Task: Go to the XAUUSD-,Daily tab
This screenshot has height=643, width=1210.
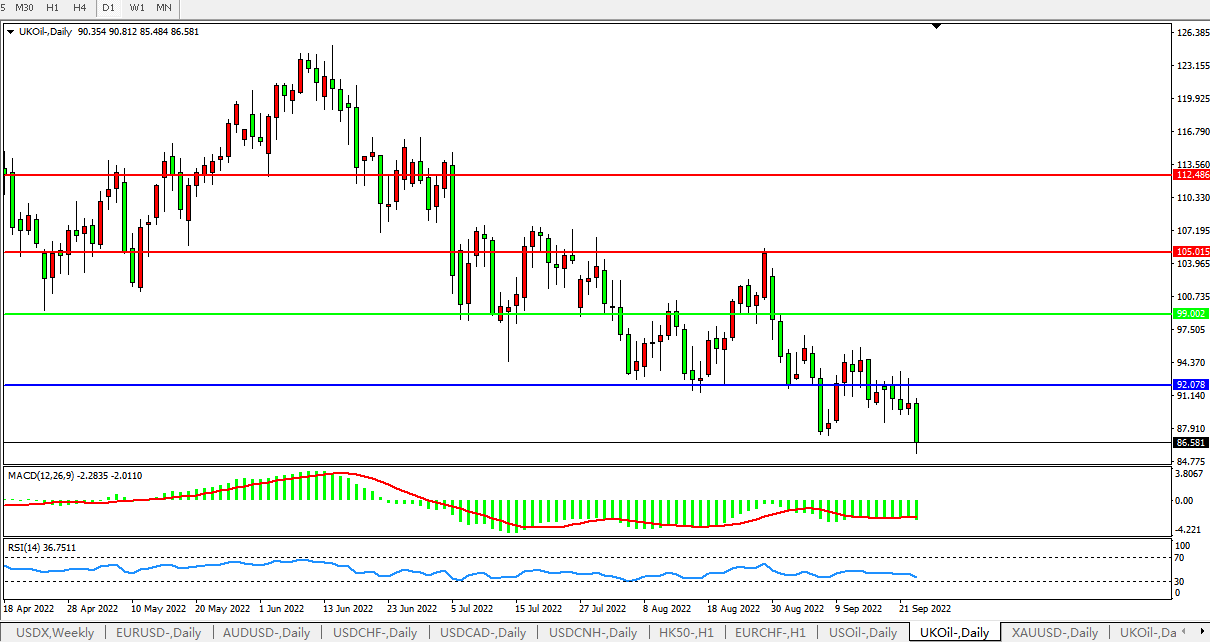Action: (x=1054, y=632)
